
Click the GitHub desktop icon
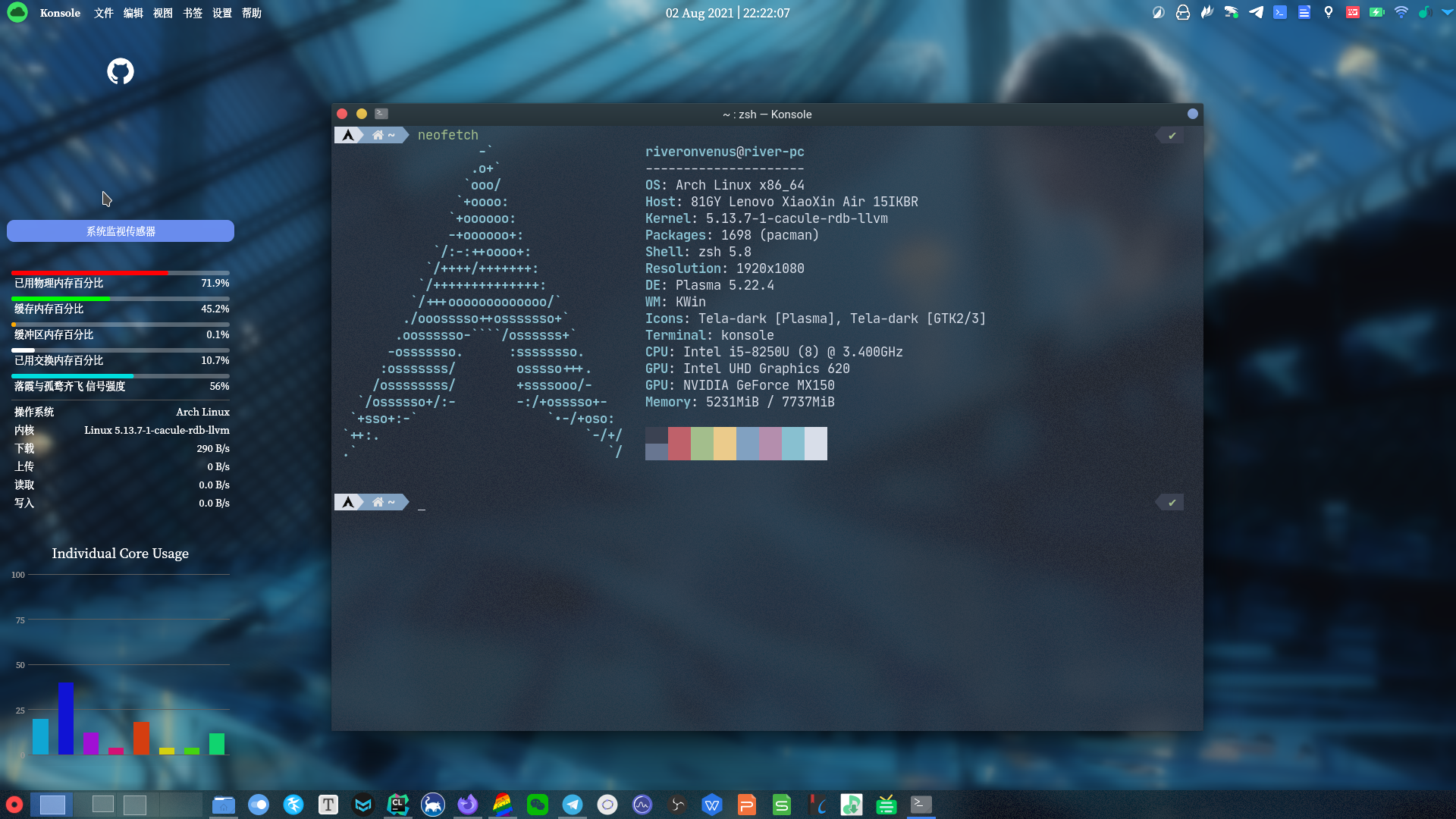coord(120,71)
